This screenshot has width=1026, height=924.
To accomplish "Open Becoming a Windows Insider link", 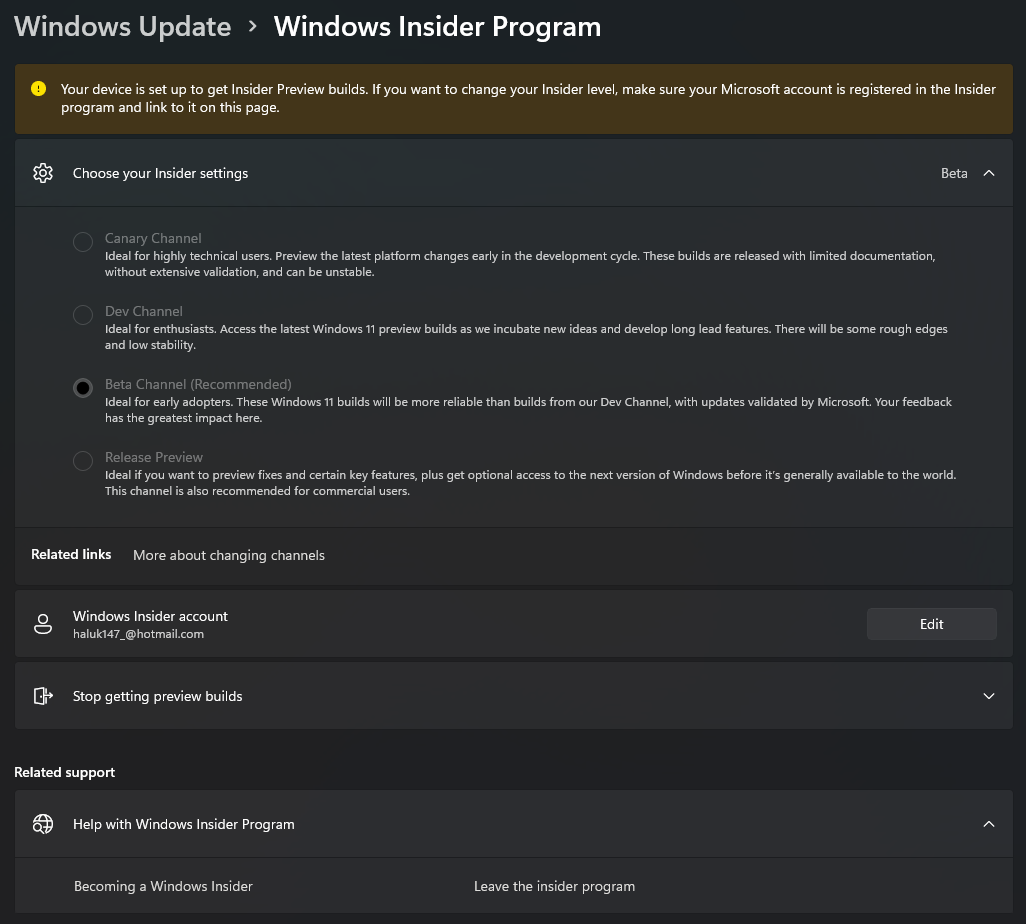I will point(163,886).
